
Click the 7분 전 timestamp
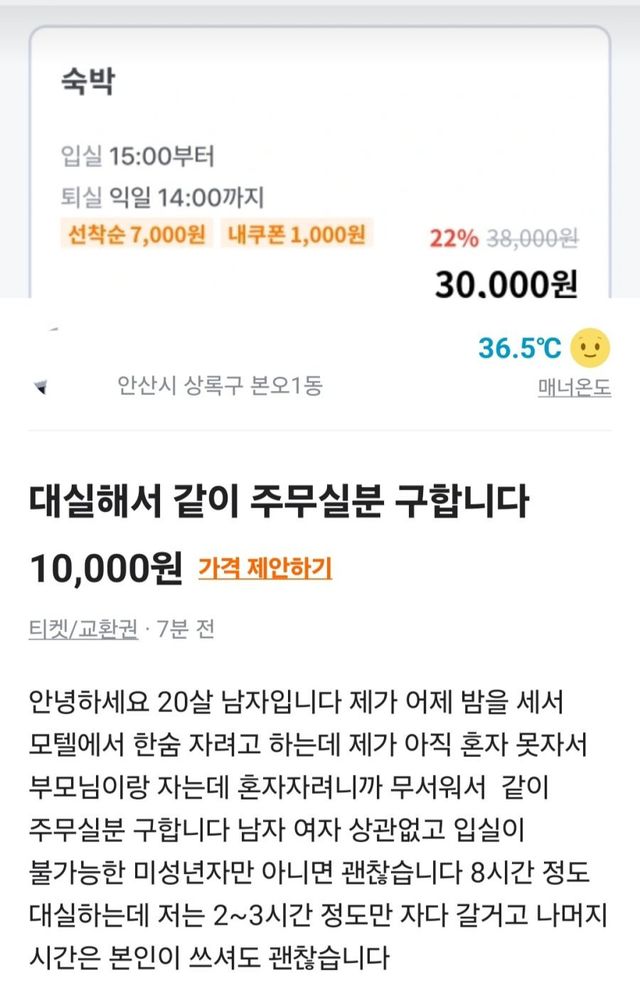point(186,630)
